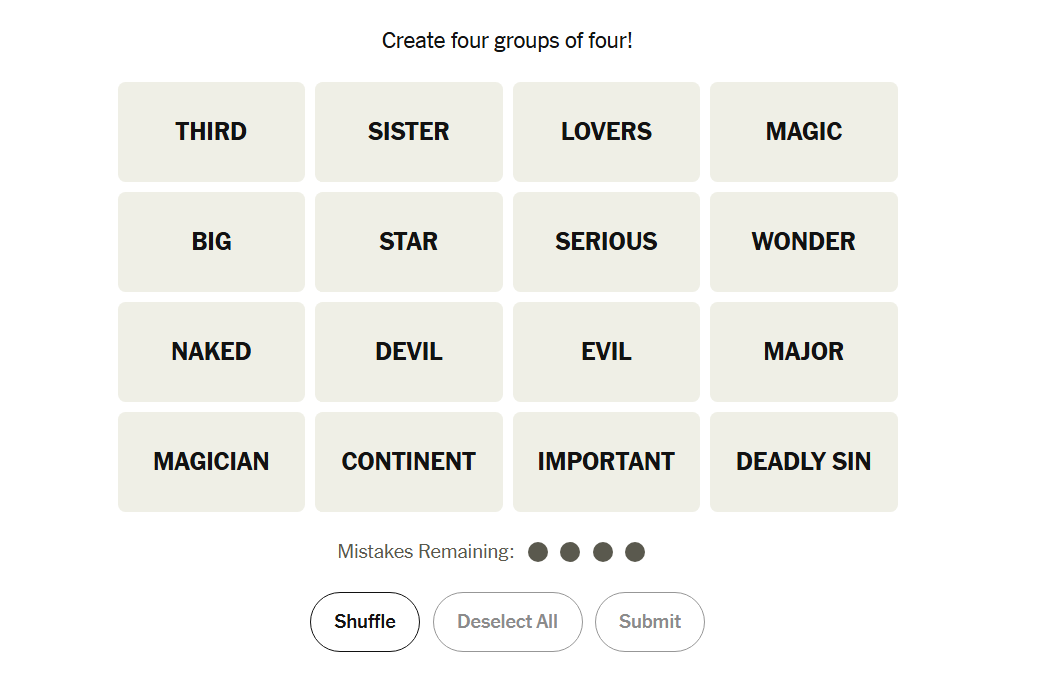
Task: Pick the LOVERS tile
Action: click(x=606, y=132)
